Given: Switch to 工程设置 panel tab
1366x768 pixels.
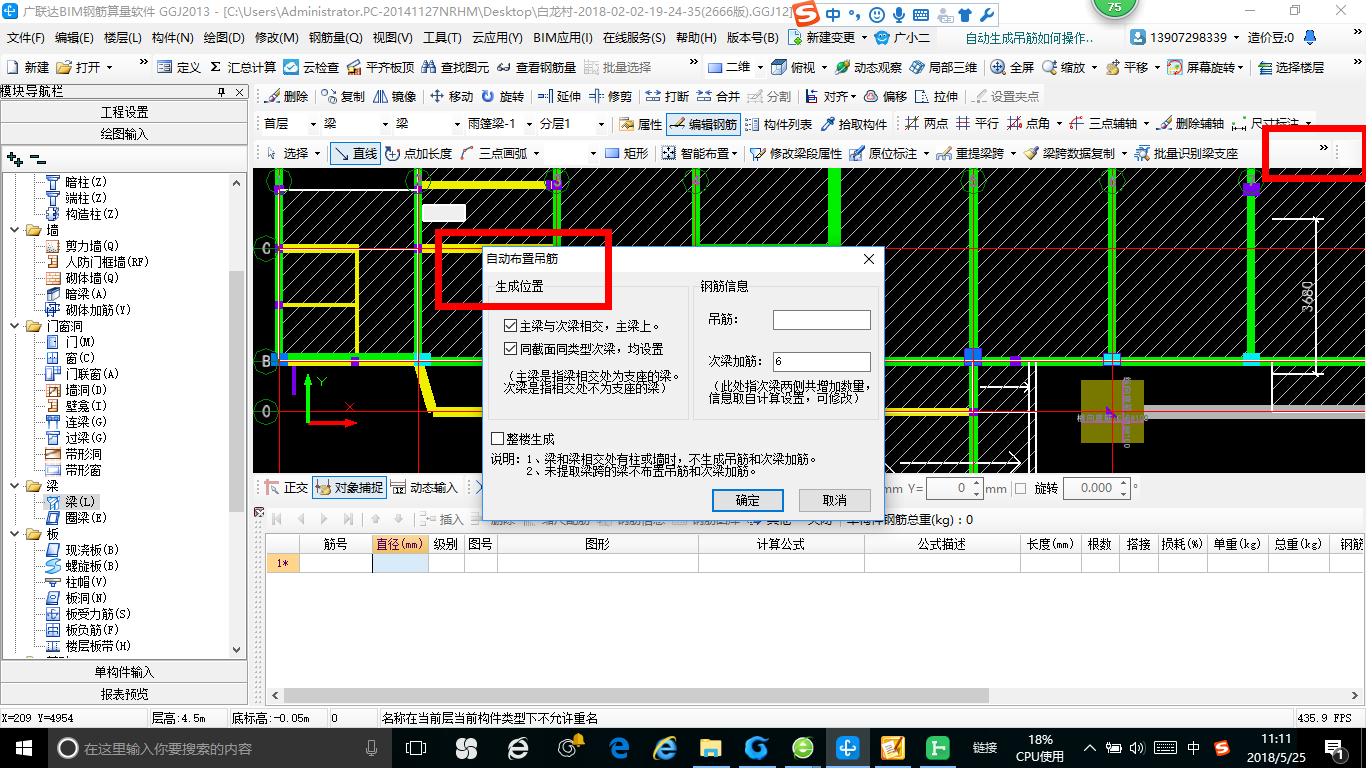Looking at the screenshot, I should (x=124, y=112).
